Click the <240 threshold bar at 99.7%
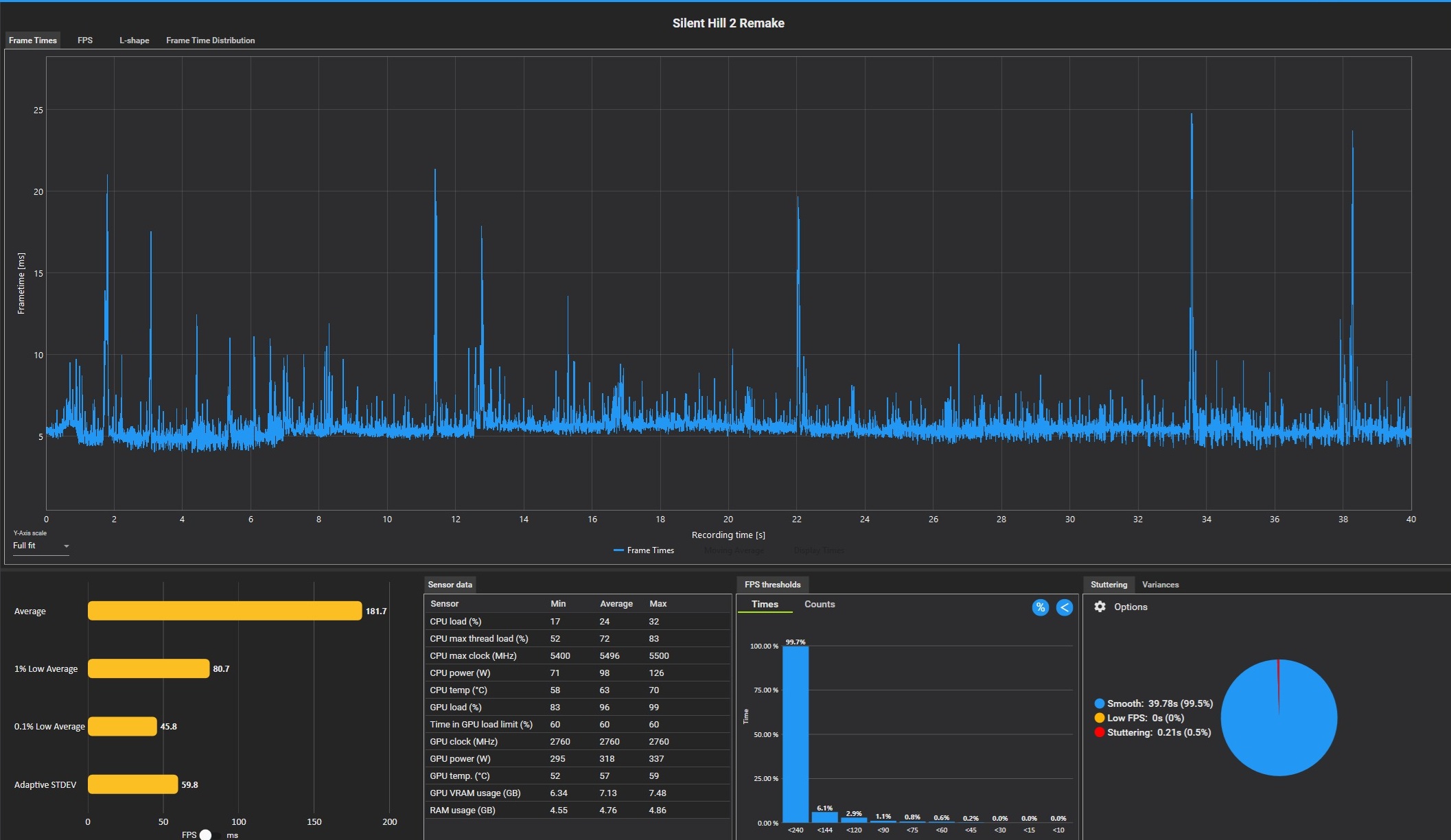The width and height of the screenshot is (1451, 840). pos(796,734)
